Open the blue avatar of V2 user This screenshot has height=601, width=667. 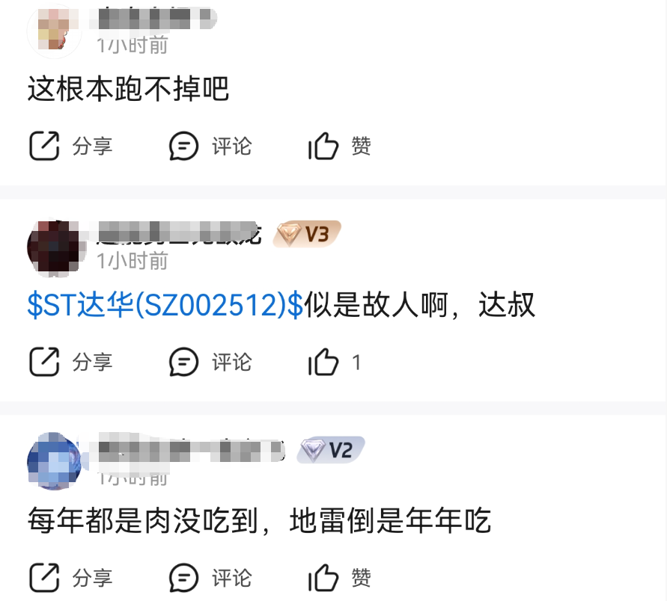(54, 461)
